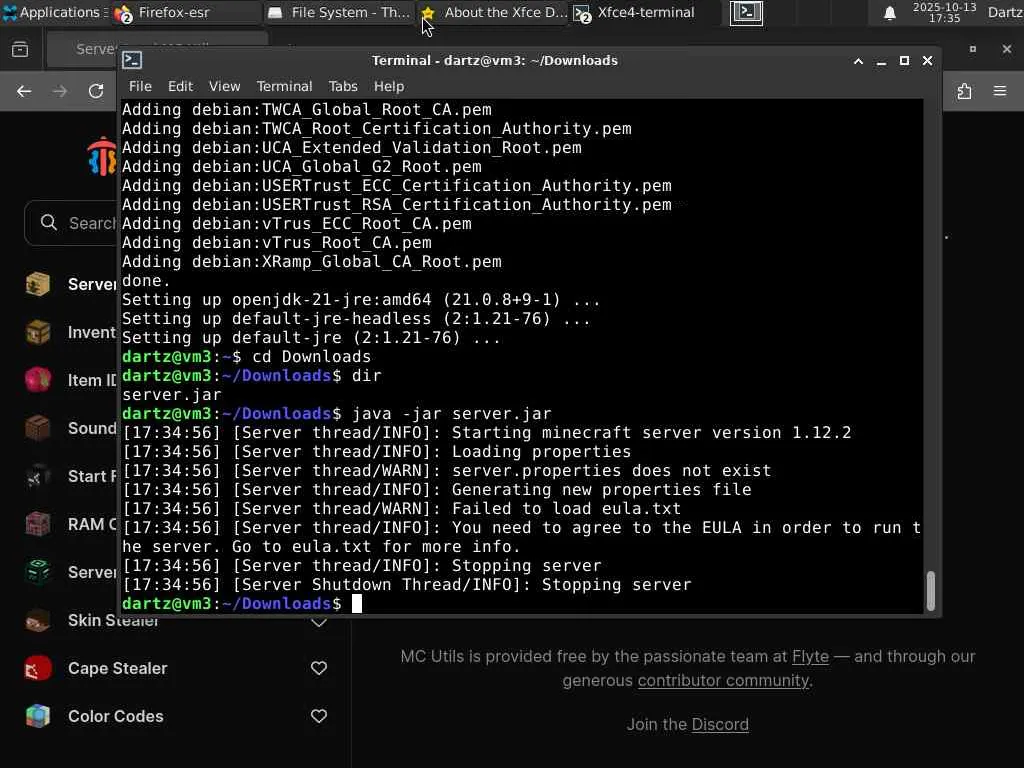Screen dimensions: 1024x768
Task: Toggle the Skin Stealer favorite heart
Action: click(319, 622)
